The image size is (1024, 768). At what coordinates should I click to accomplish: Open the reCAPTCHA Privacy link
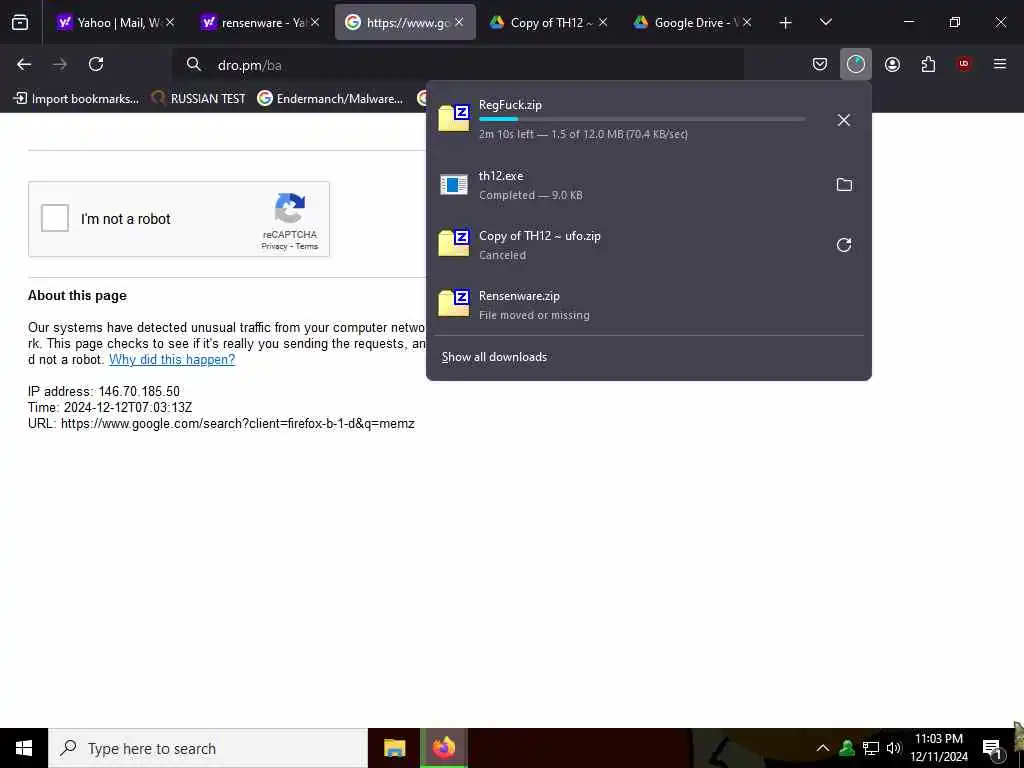[x=274, y=246]
